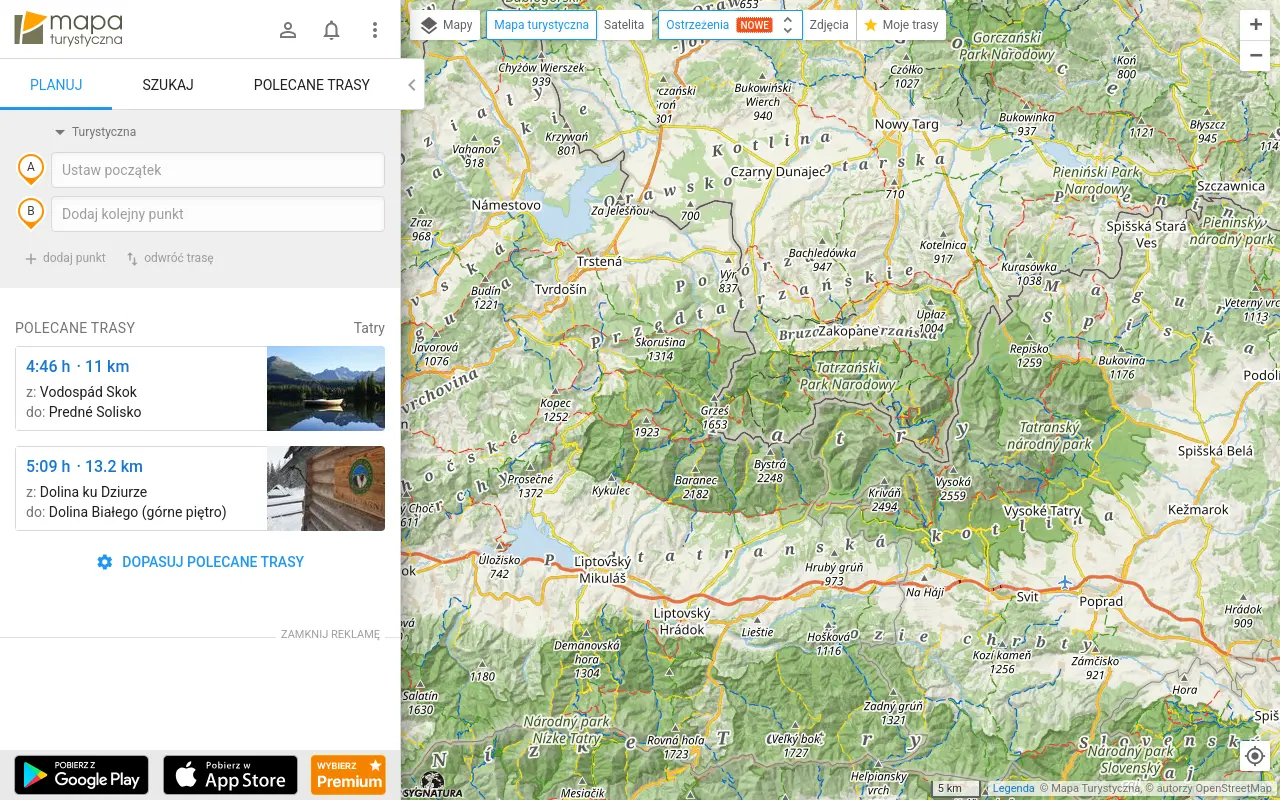Screen dimensions: 1280x800
Task: Open Moje trasy with star icon
Action: [x=901, y=25]
